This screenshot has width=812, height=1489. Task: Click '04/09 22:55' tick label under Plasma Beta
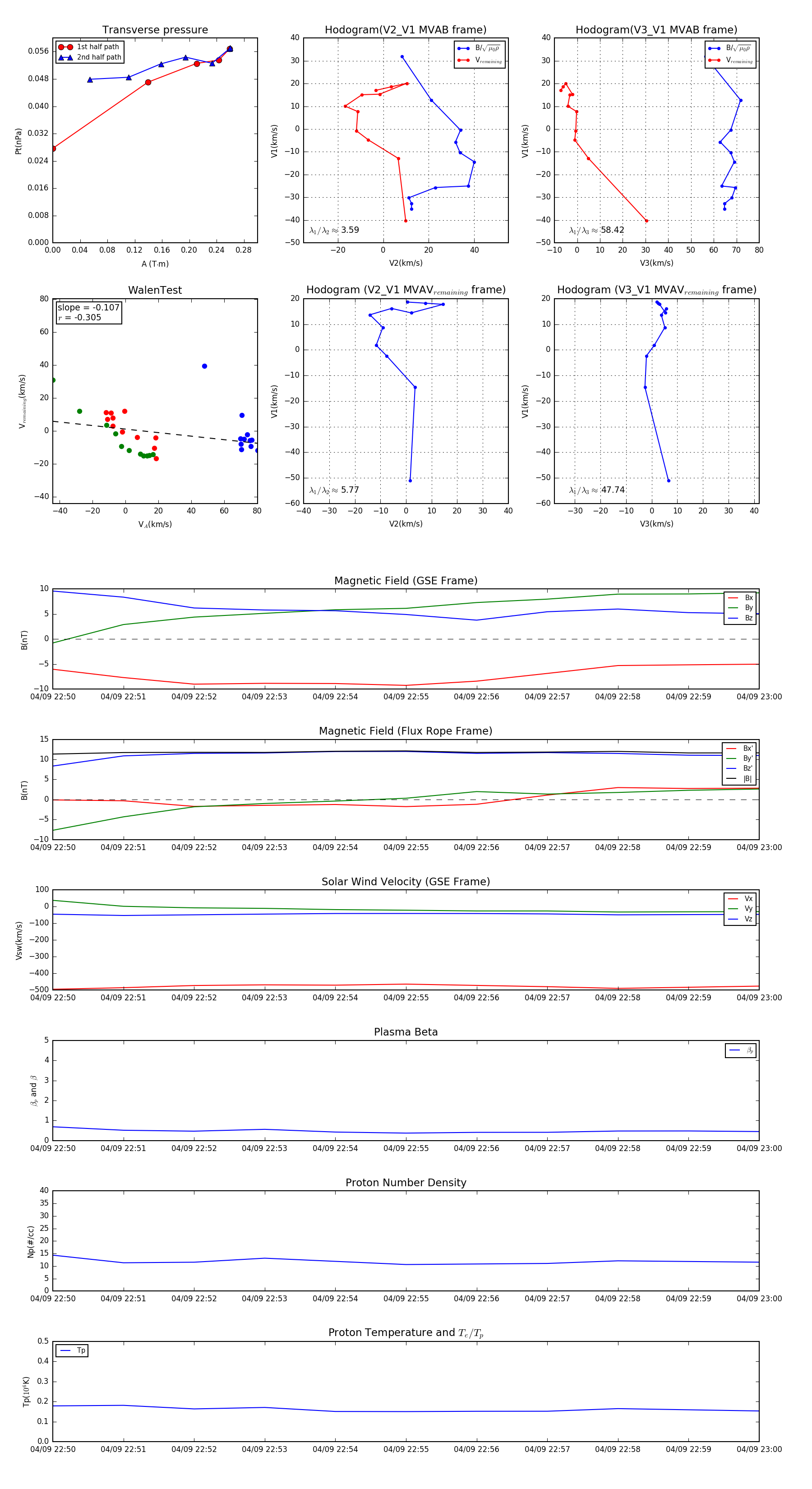point(406,1148)
